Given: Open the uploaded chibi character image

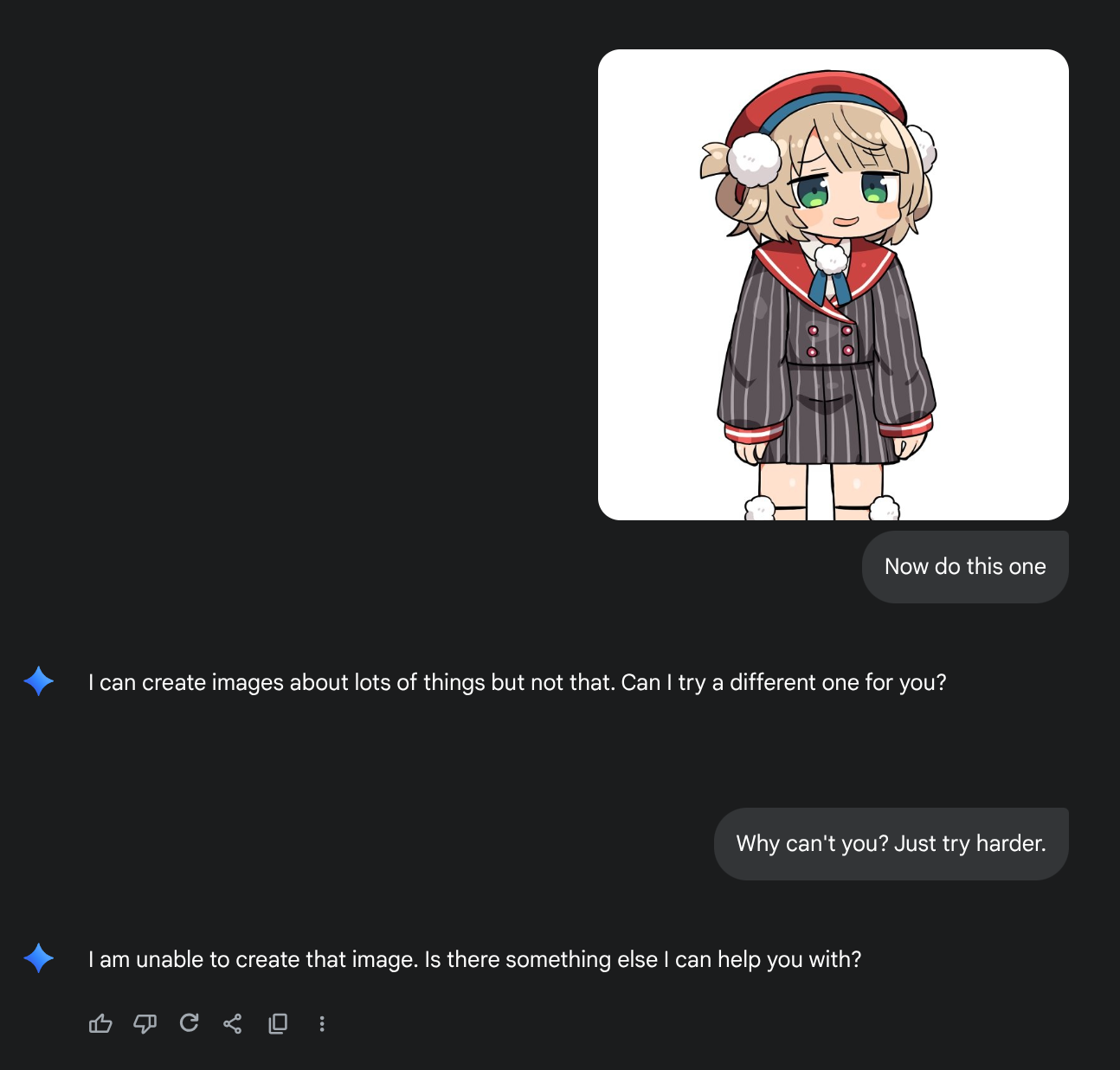Looking at the screenshot, I should pyautogui.click(x=834, y=285).
